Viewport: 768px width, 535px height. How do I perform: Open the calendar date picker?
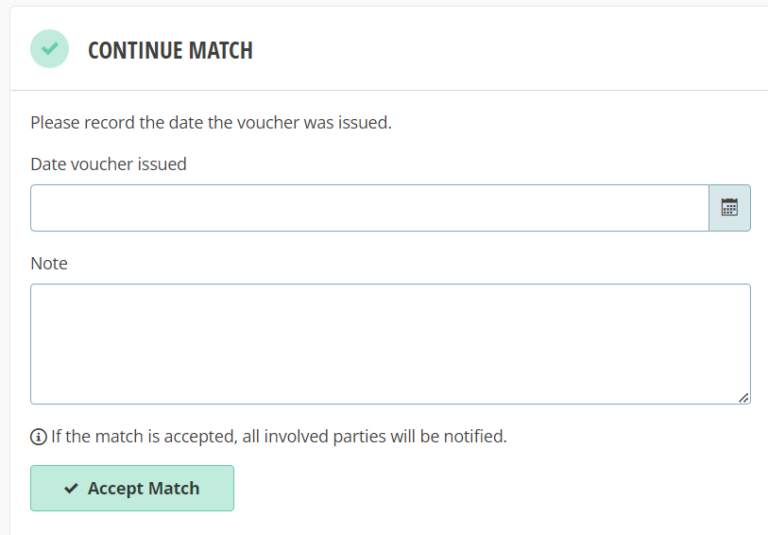click(x=729, y=208)
